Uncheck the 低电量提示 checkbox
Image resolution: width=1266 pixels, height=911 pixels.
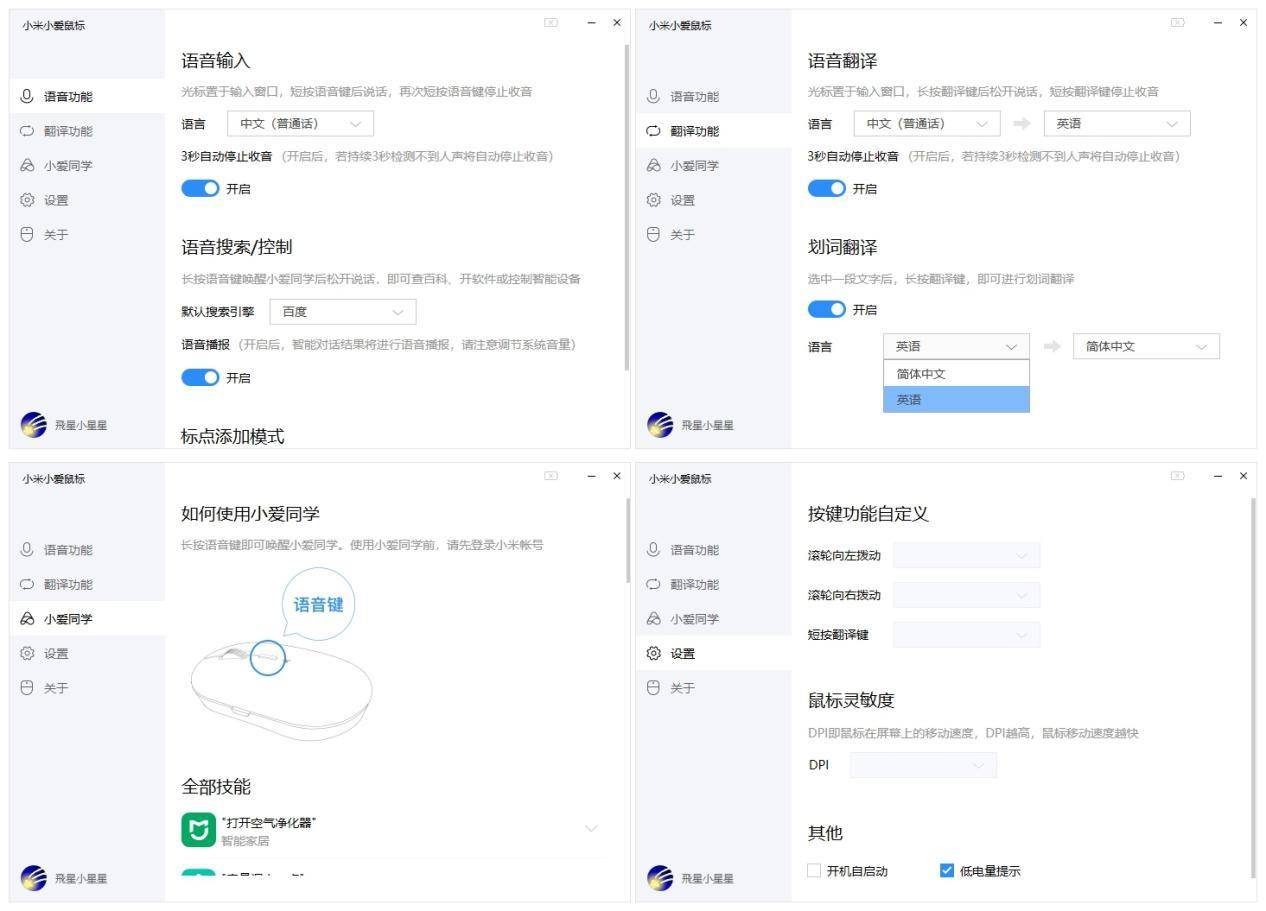[947, 870]
